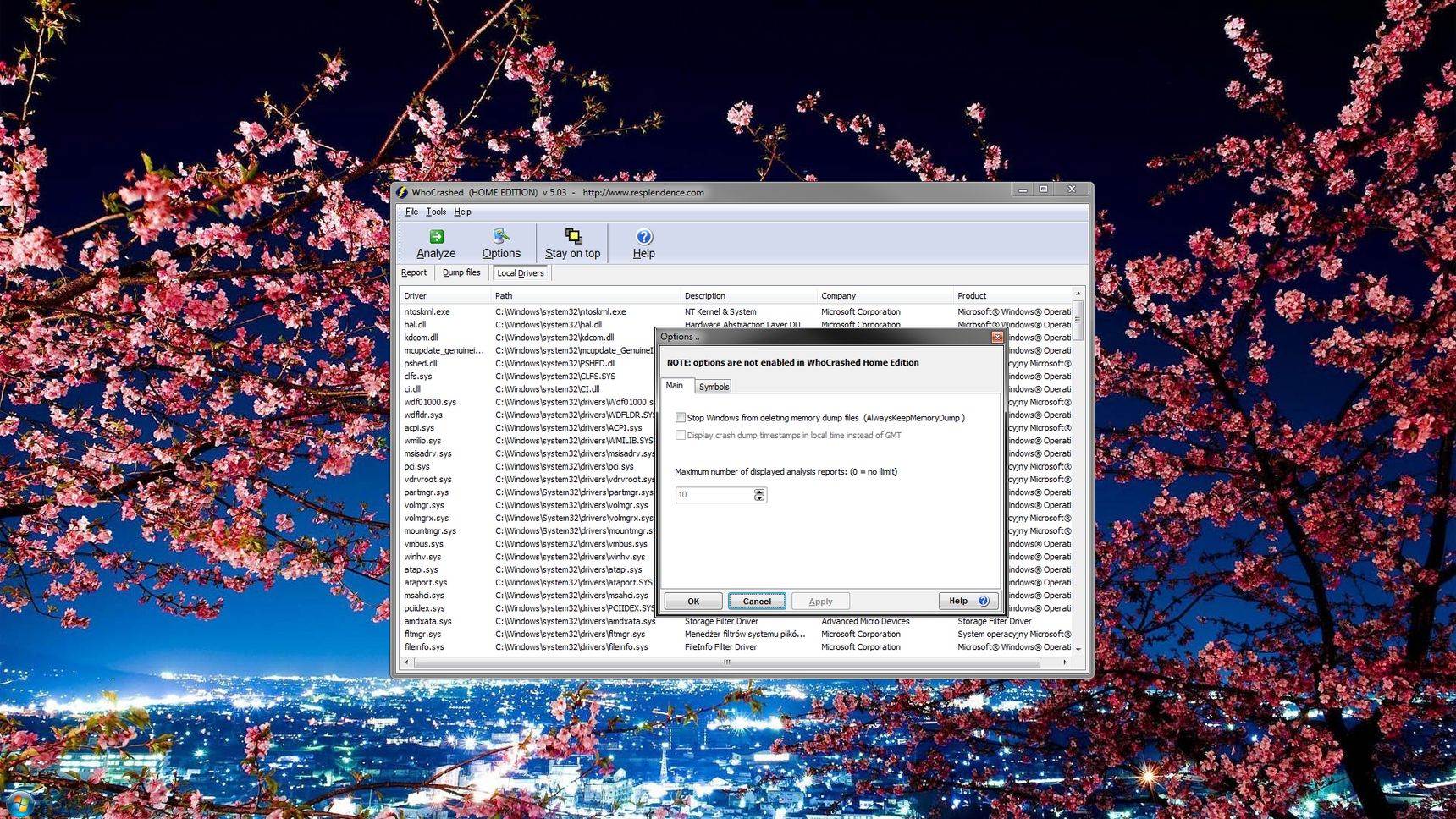Click the Help button in Options dialog
Image resolution: width=1456 pixels, height=819 pixels.
[x=968, y=601]
